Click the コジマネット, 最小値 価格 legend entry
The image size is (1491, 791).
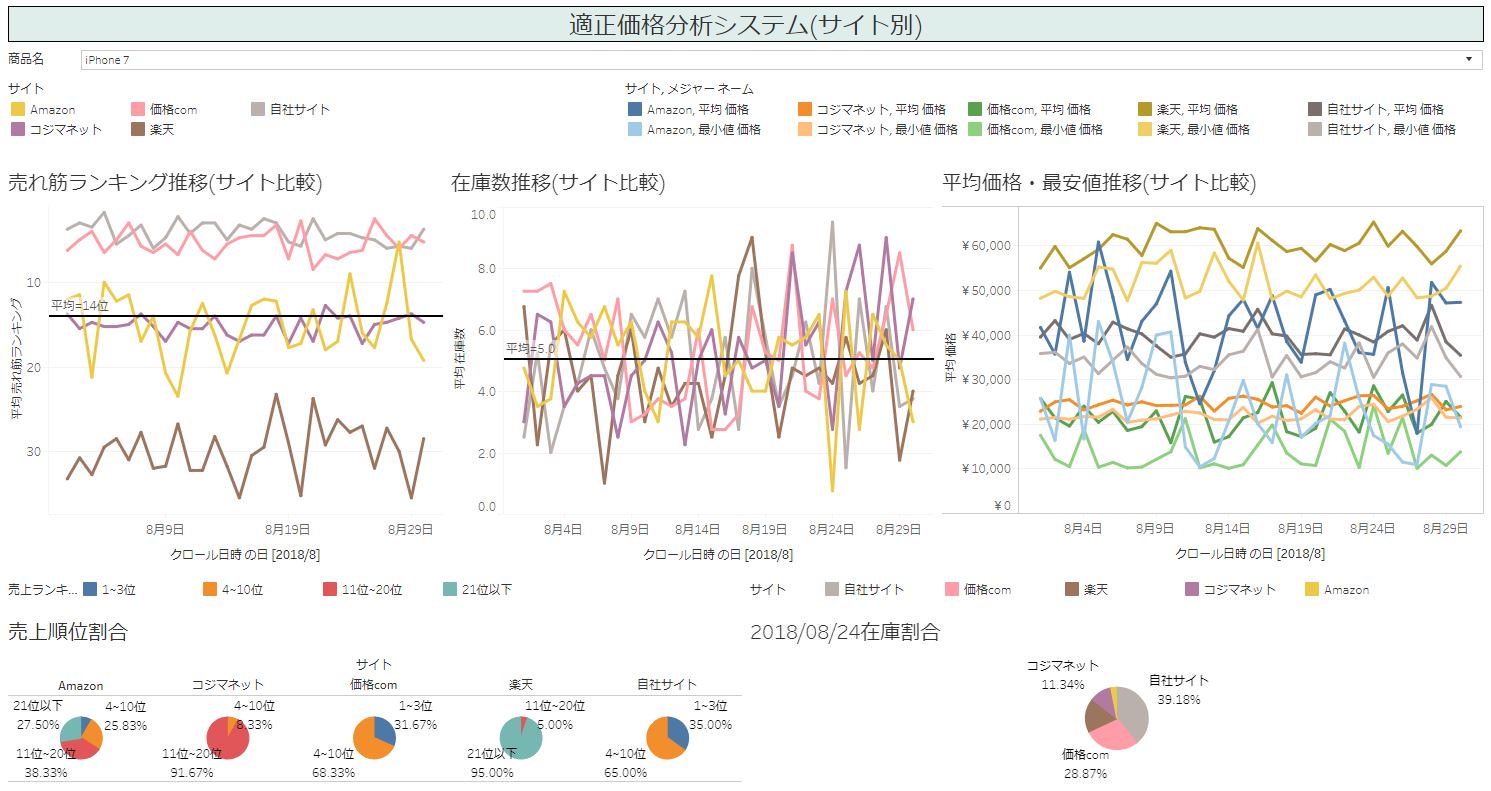877,129
